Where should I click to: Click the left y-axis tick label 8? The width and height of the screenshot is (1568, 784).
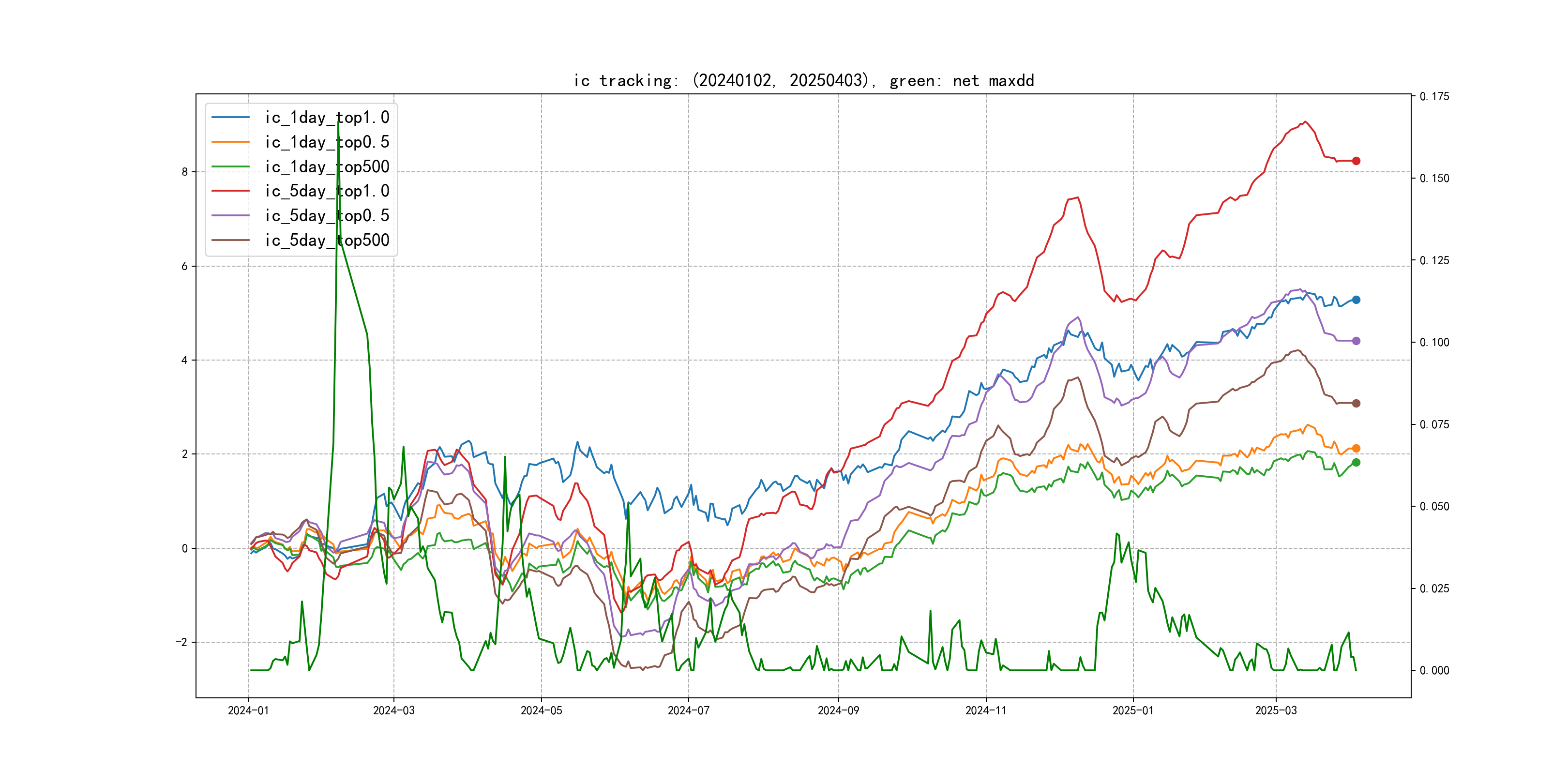184,172
